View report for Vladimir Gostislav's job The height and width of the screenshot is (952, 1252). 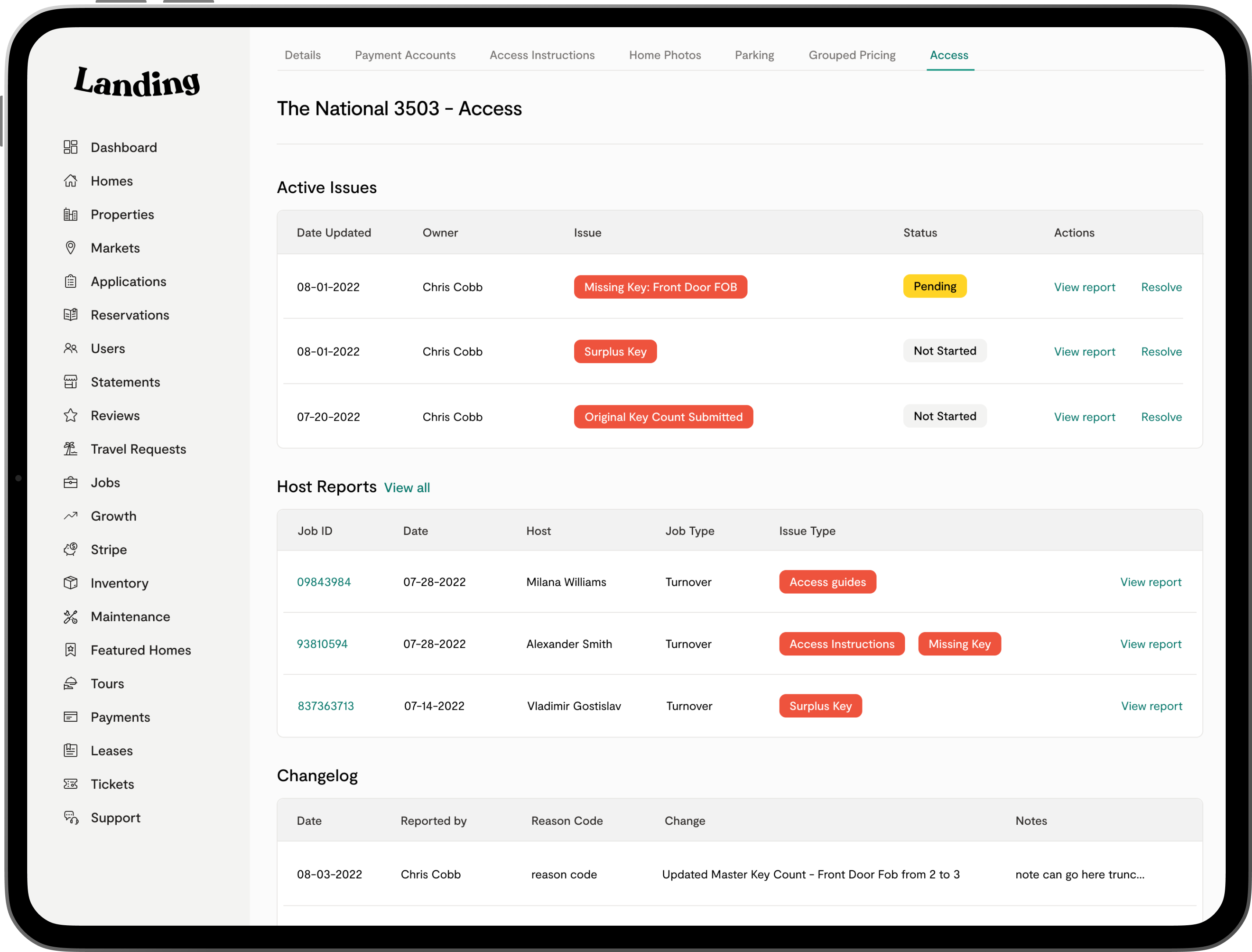click(1151, 706)
